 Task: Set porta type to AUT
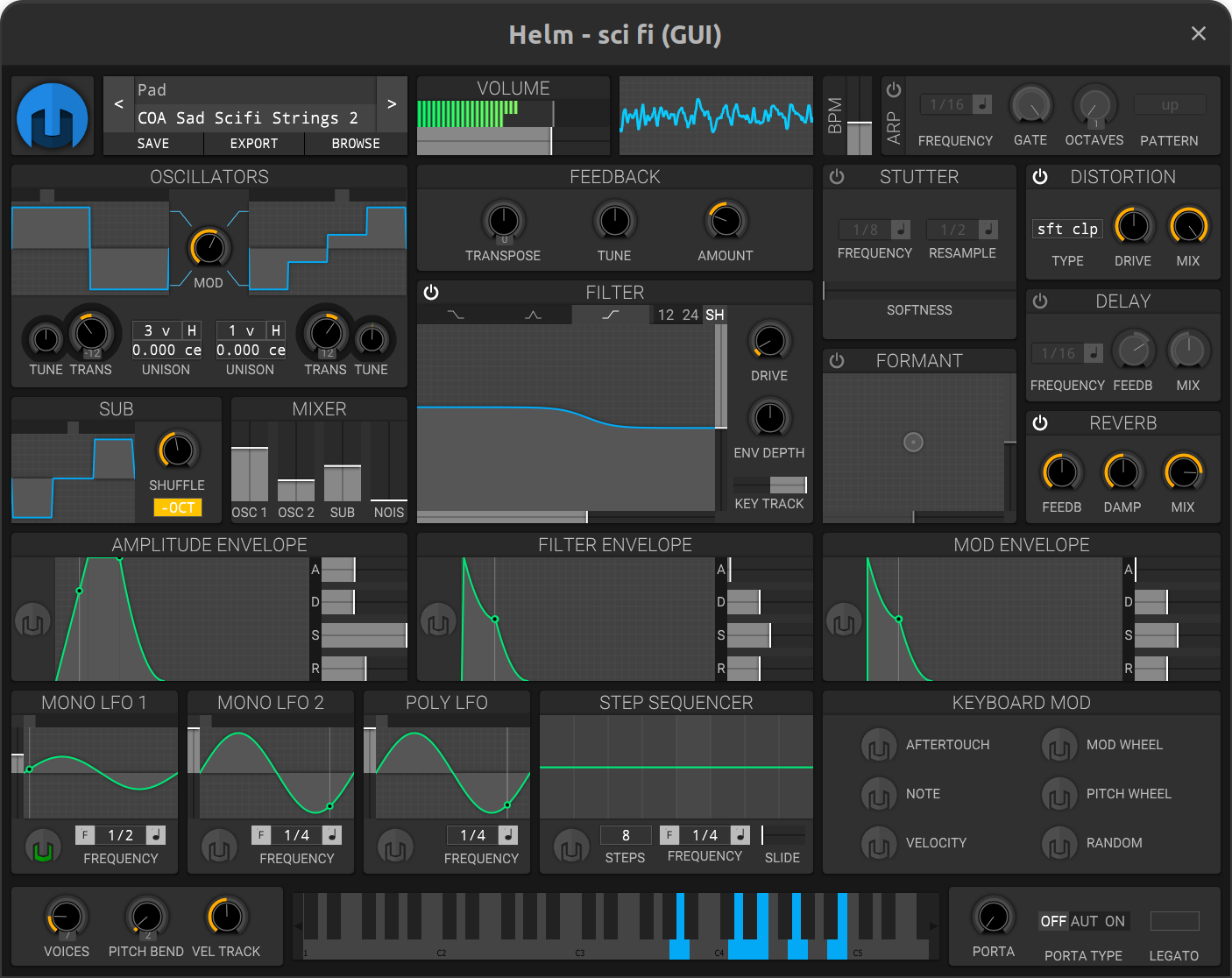point(1084,921)
